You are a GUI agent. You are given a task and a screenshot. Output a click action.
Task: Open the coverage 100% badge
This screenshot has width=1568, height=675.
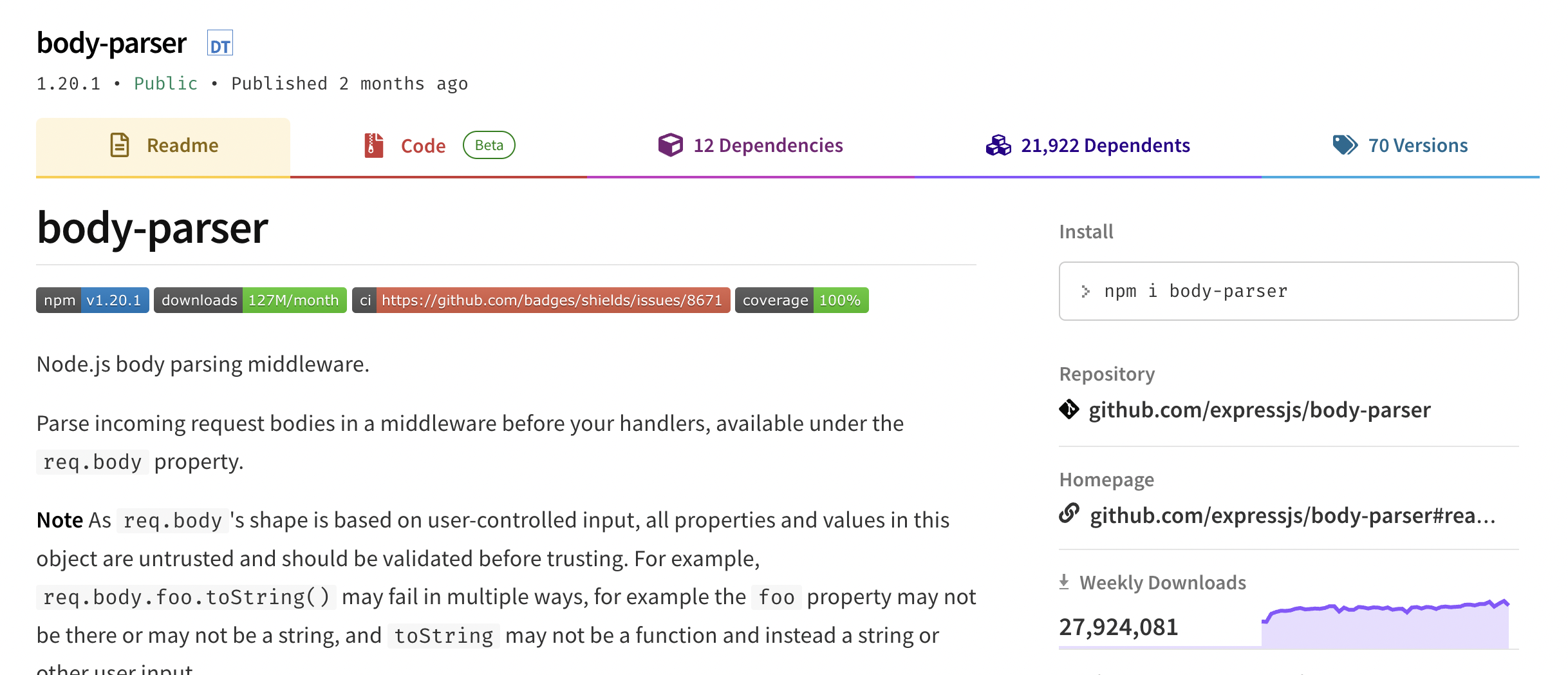tap(802, 300)
